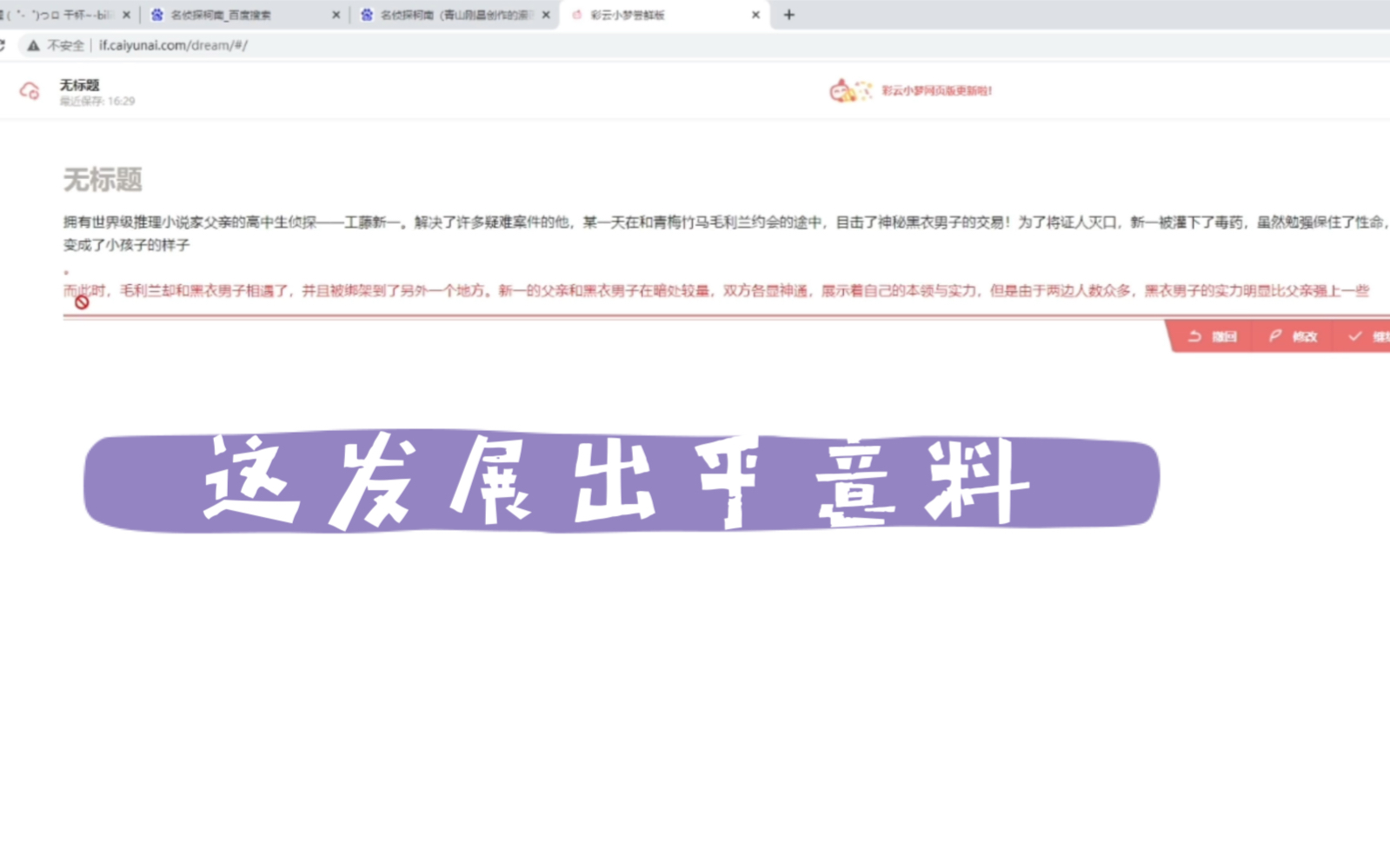The height and width of the screenshot is (868, 1390).
Task: Open the 彩云小梦网页版更新啦 announcement link
Action: pyautogui.click(x=936, y=90)
